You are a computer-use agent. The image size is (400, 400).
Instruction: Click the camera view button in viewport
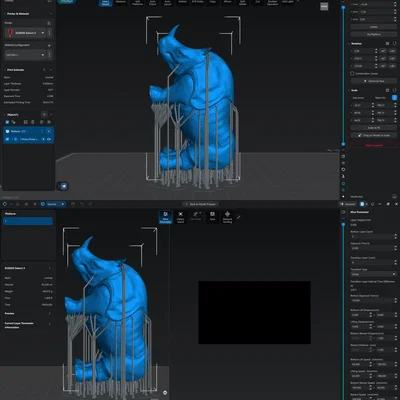coord(63,186)
